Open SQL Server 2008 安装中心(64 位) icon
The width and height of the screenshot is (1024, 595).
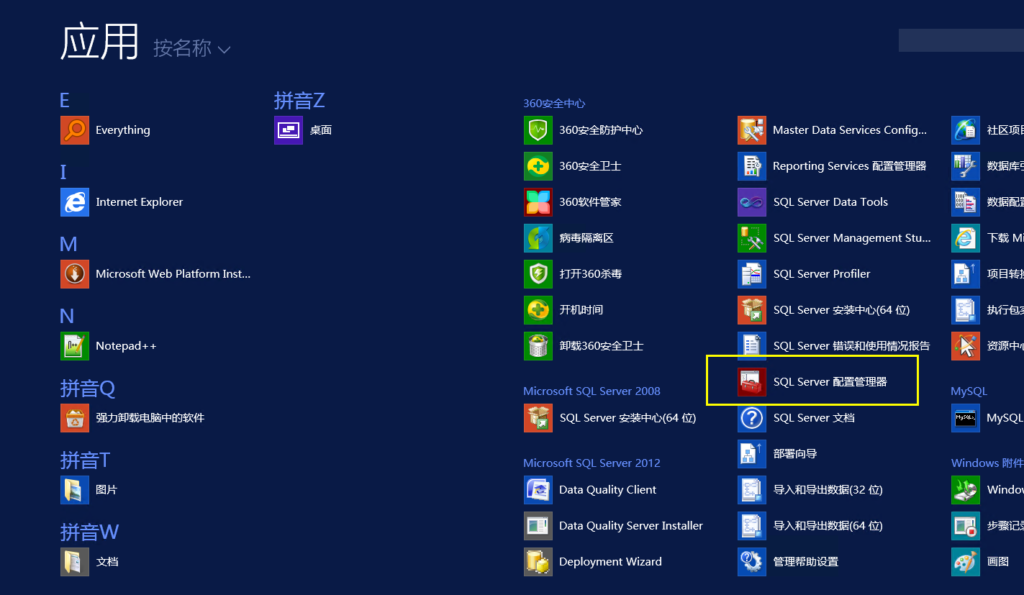[537, 417]
